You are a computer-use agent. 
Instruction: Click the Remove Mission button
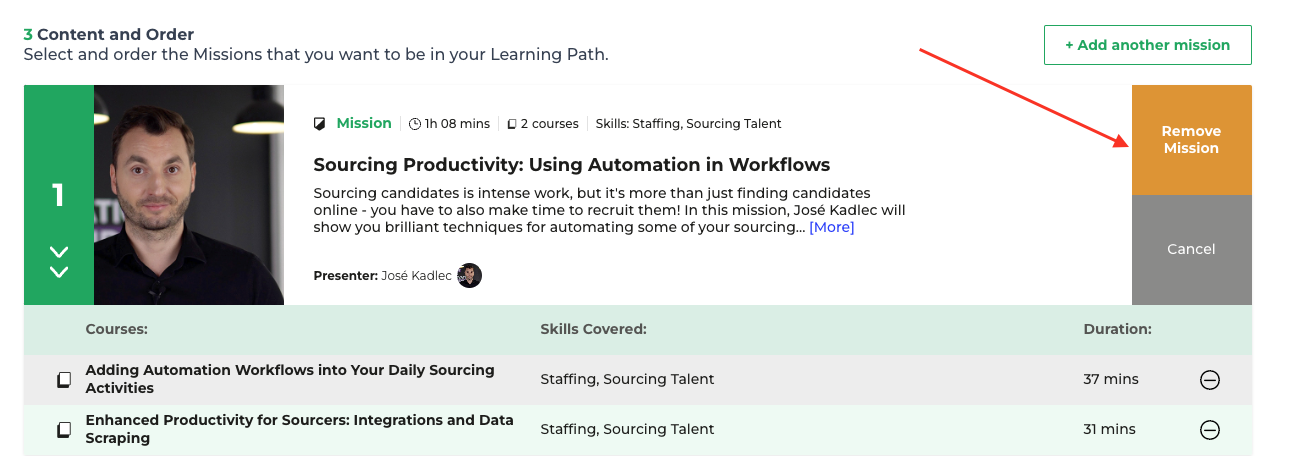[1191, 140]
